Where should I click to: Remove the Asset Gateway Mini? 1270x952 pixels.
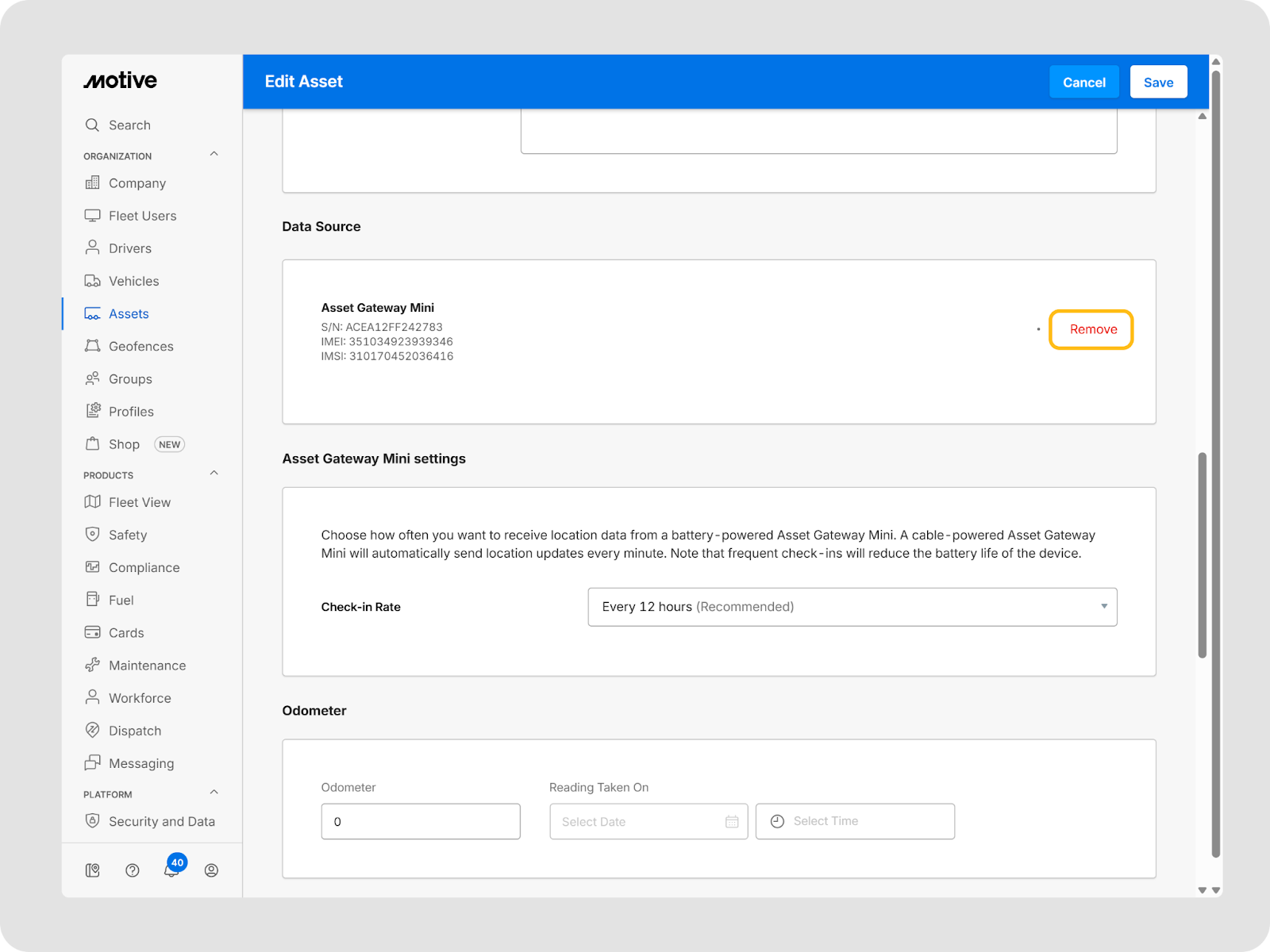1092,329
